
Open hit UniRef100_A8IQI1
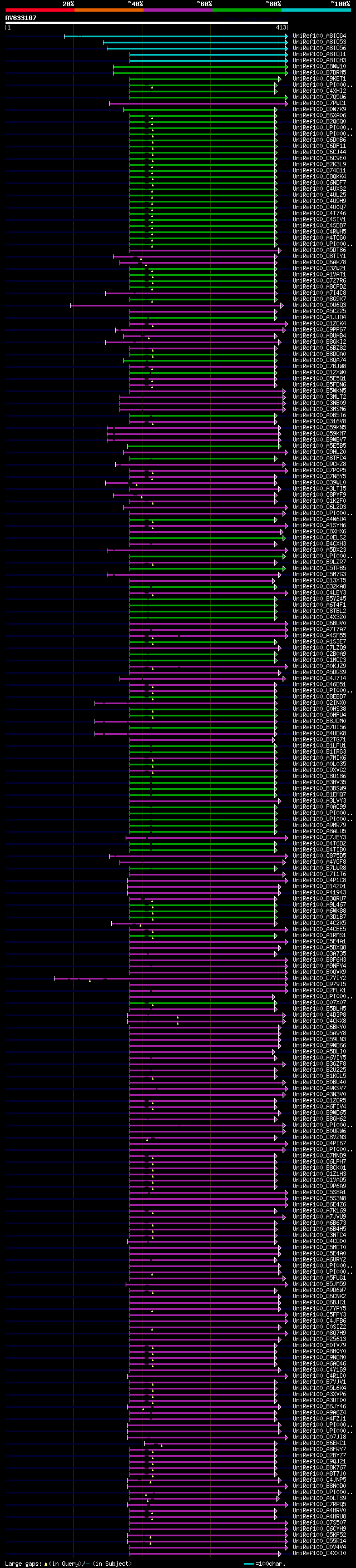[319, 54]
